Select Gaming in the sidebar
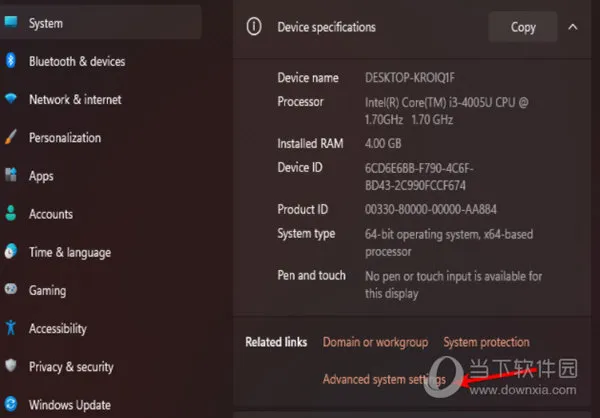Viewport: 600px width, 418px height. [x=47, y=291]
